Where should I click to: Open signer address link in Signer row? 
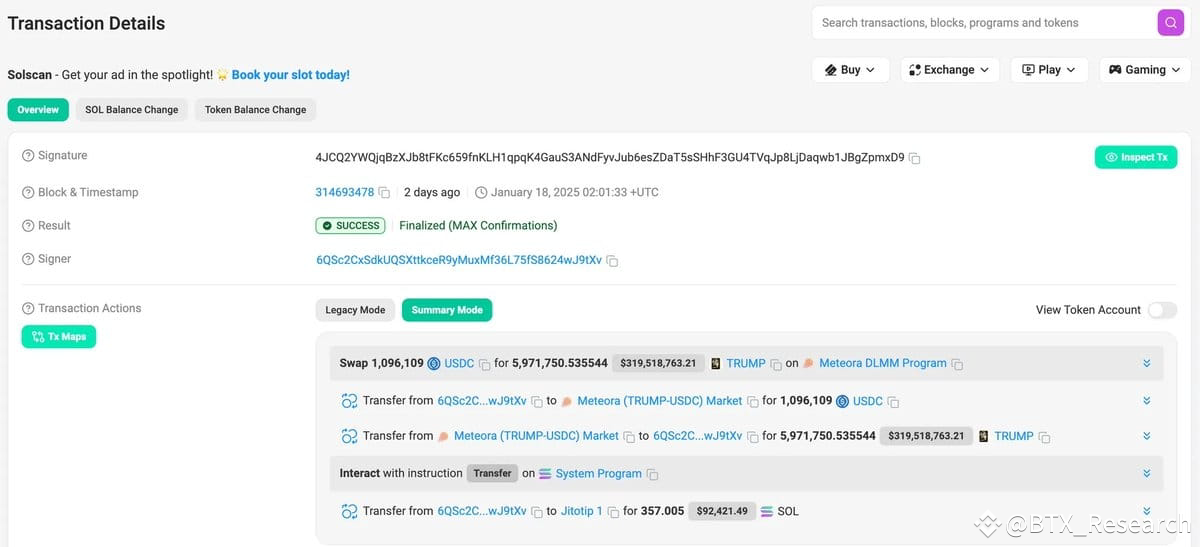(x=459, y=260)
